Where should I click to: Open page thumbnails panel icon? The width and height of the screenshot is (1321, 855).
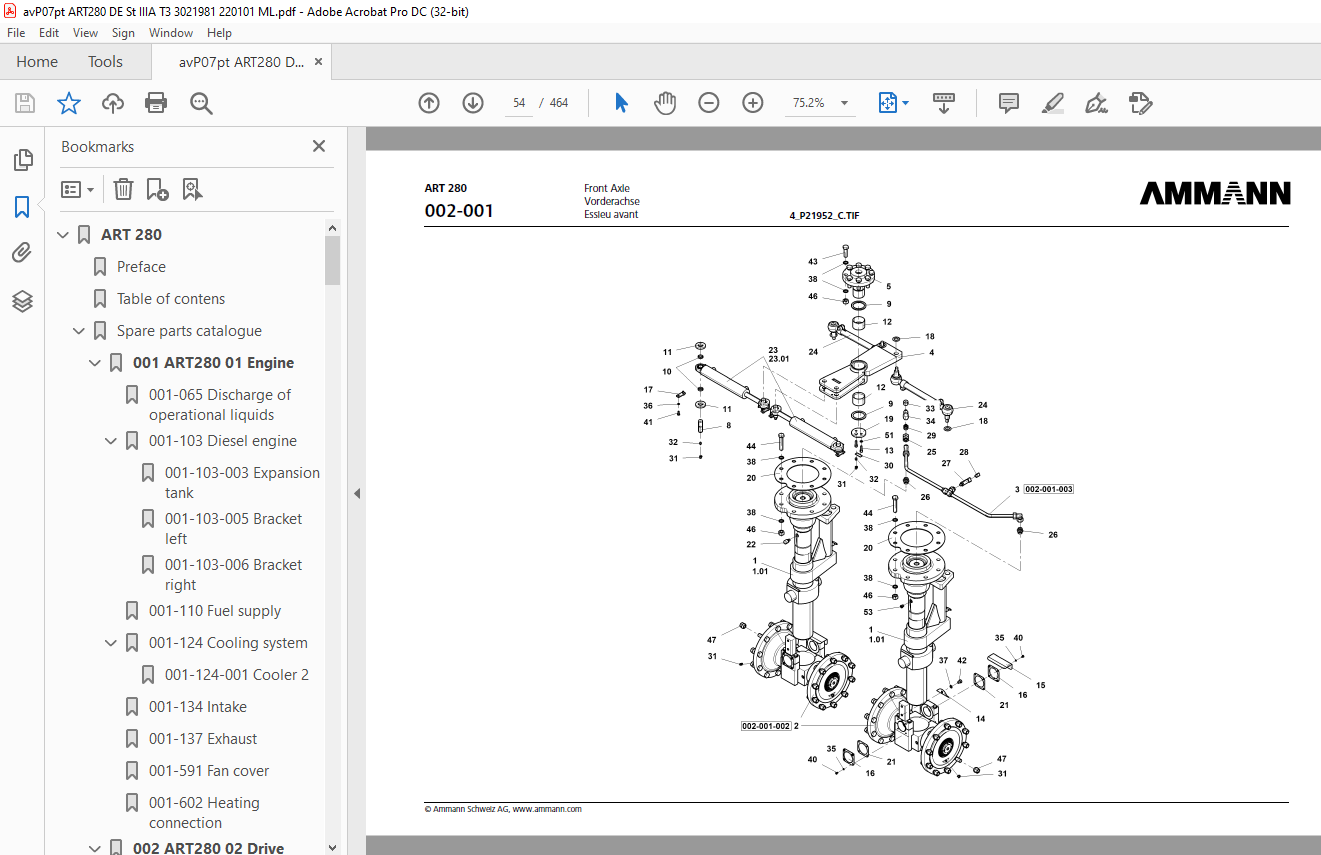22,160
